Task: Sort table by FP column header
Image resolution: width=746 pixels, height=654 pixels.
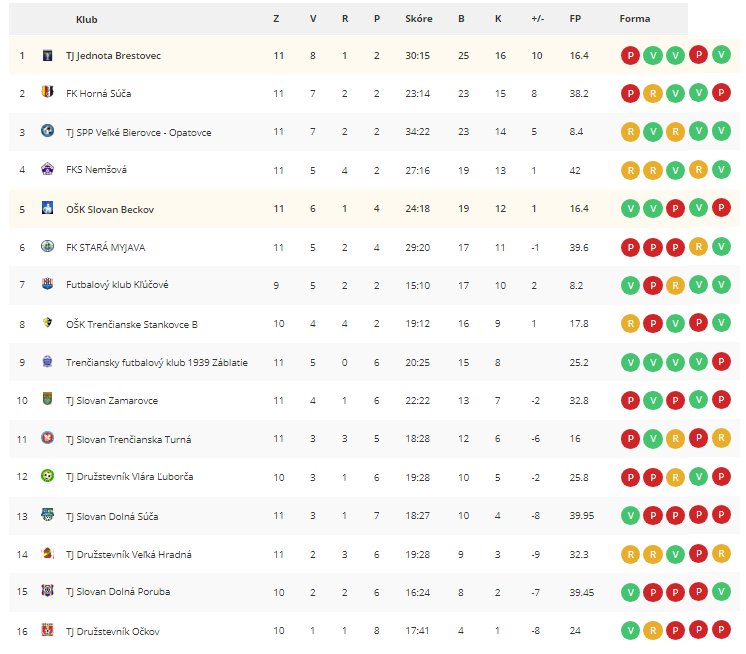Action: [x=575, y=19]
